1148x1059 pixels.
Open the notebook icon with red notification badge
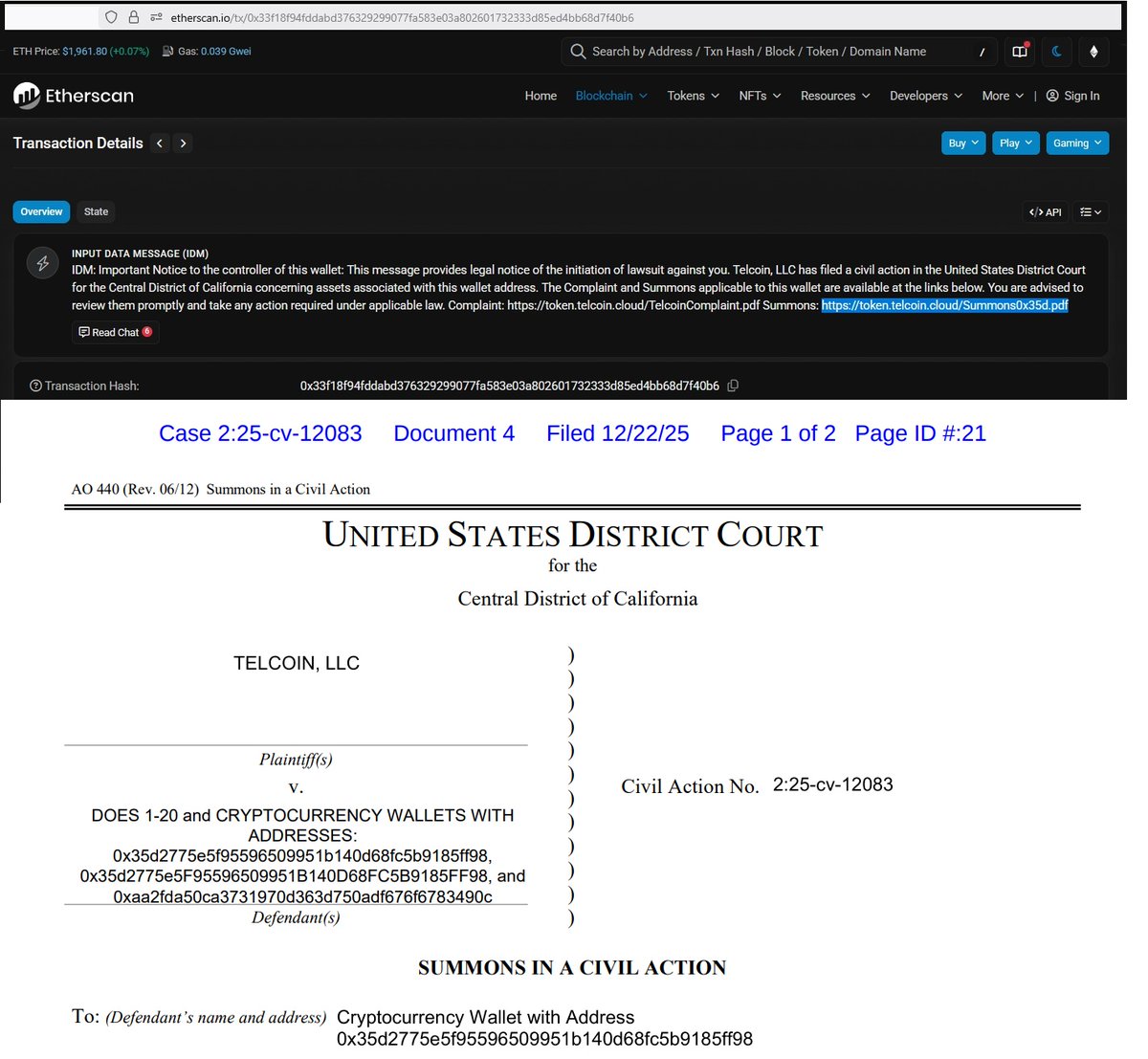coord(1018,52)
